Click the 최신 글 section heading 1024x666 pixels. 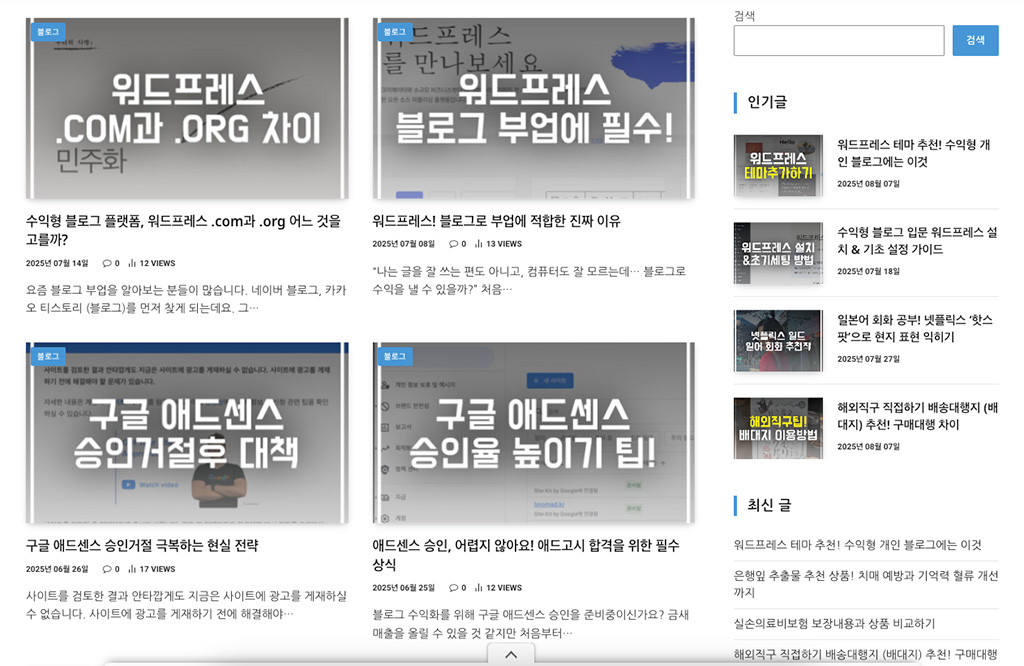[769, 505]
